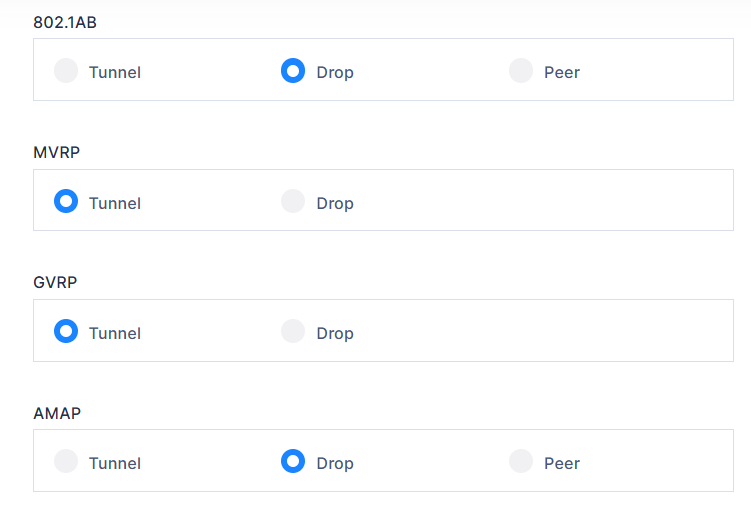The width and height of the screenshot is (751, 526).
Task: Click the AMAP section heading
Action: [57, 412]
